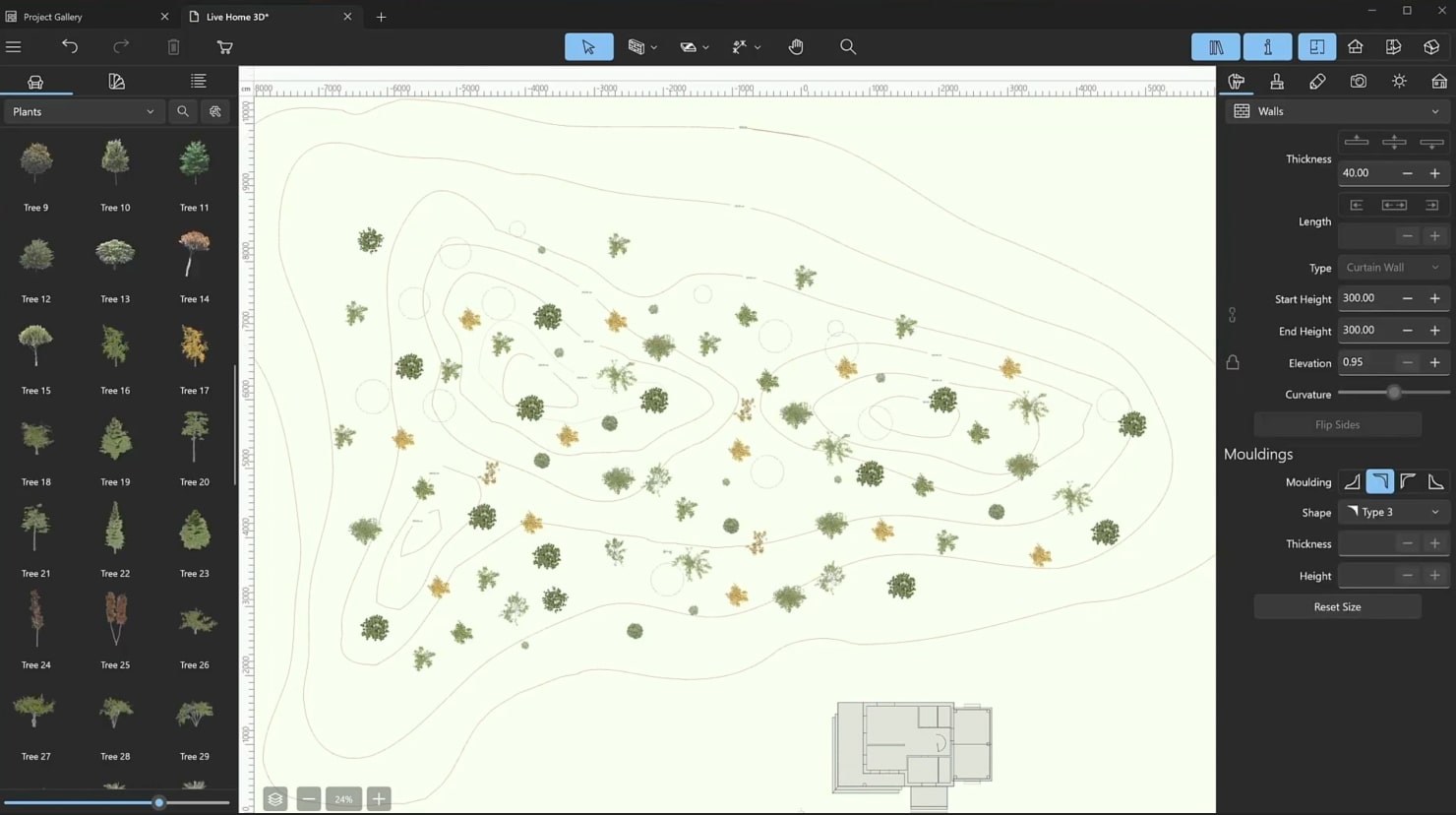The height and width of the screenshot is (815, 1456).
Task: Increase wall Thickness with plus
Action: click(1434, 173)
